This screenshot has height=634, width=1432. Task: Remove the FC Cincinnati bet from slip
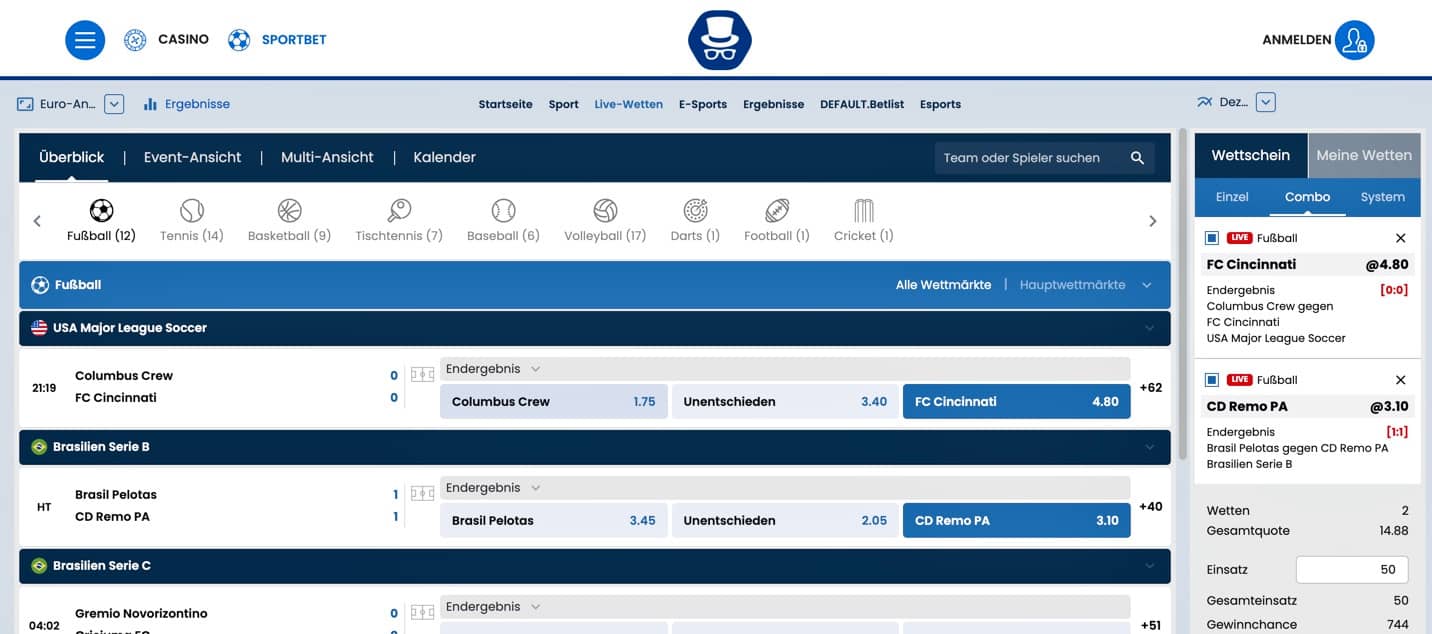1400,238
